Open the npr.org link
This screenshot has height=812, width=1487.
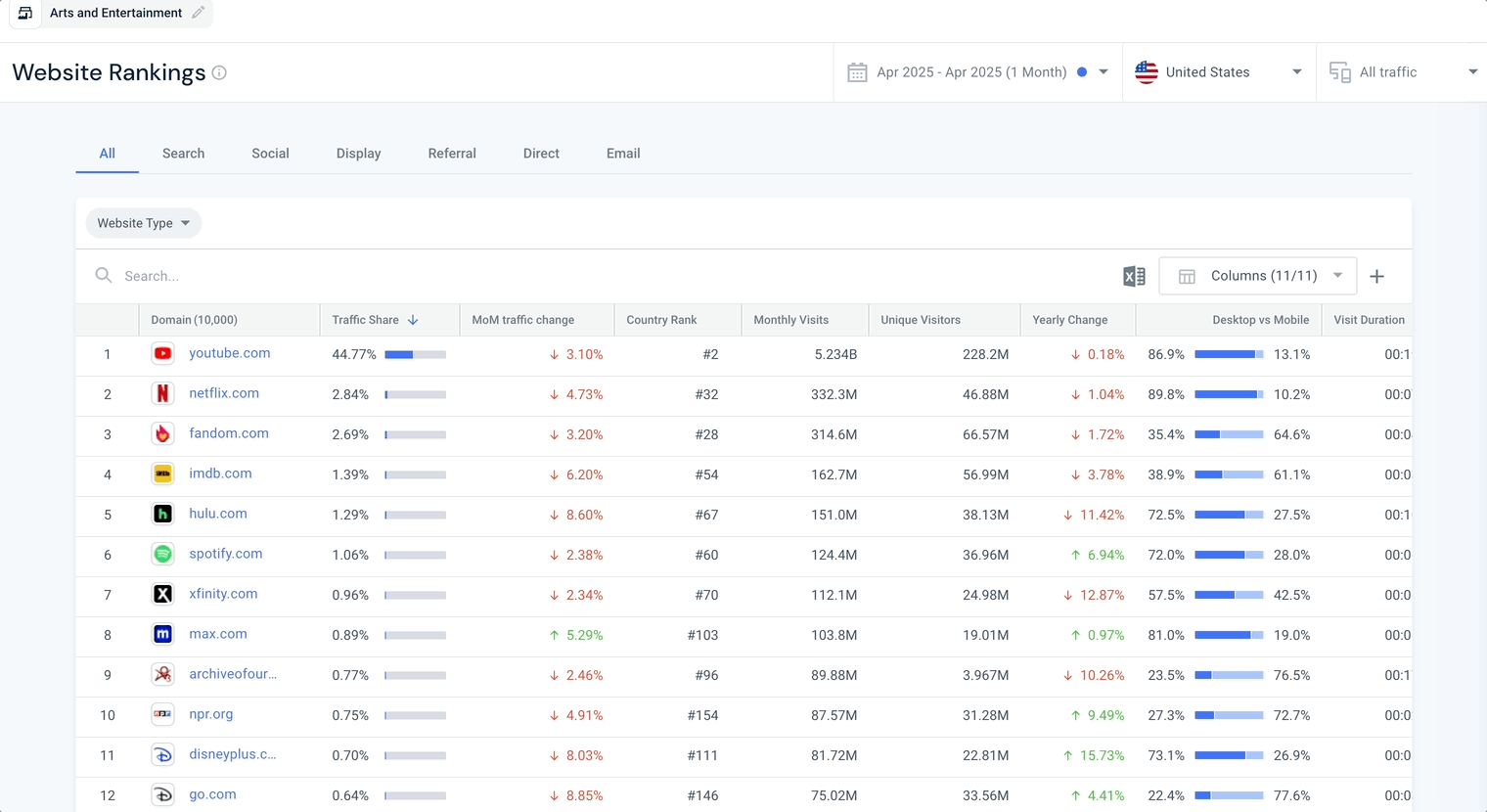coord(211,714)
